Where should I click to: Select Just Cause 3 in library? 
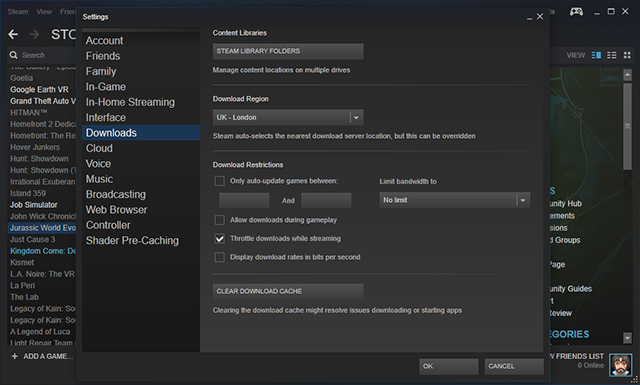pyautogui.click(x=33, y=239)
